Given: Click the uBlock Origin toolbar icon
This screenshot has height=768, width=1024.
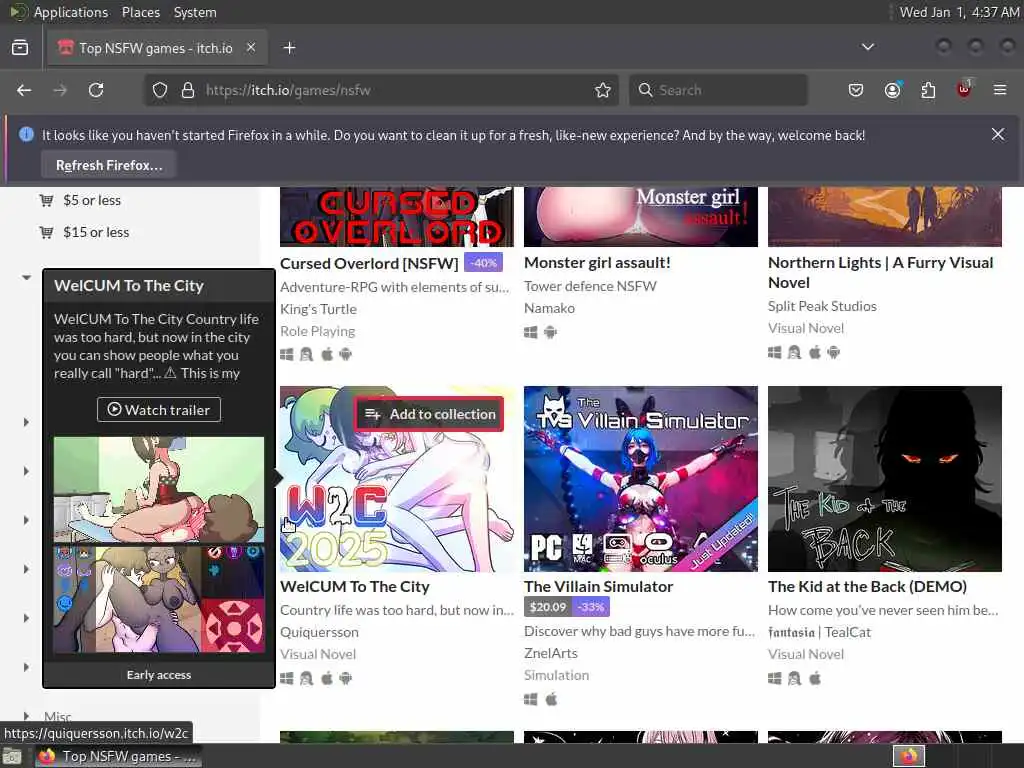Looking at the screenshot, I should [964, 89].
